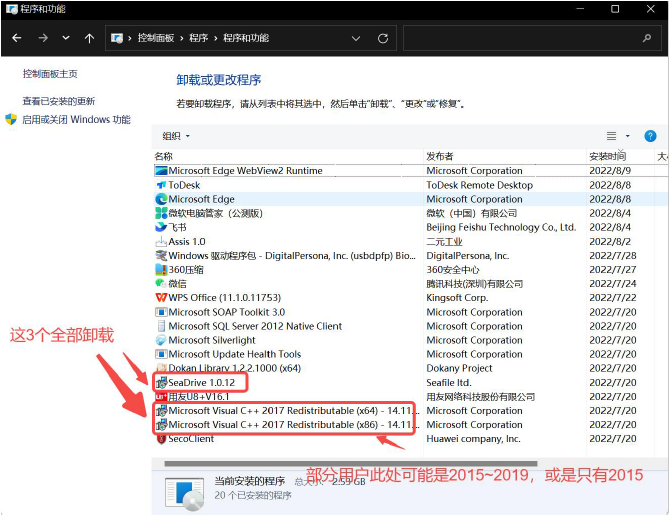Open view options dropdown arrow
Screen dimensions: 669x520
point(627,136)
